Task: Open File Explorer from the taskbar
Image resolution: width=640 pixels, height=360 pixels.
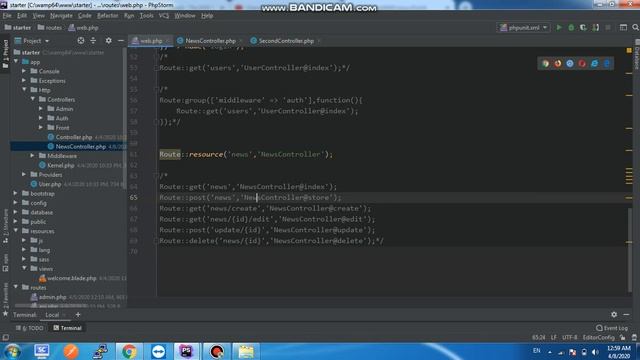Action: [246, 351]
